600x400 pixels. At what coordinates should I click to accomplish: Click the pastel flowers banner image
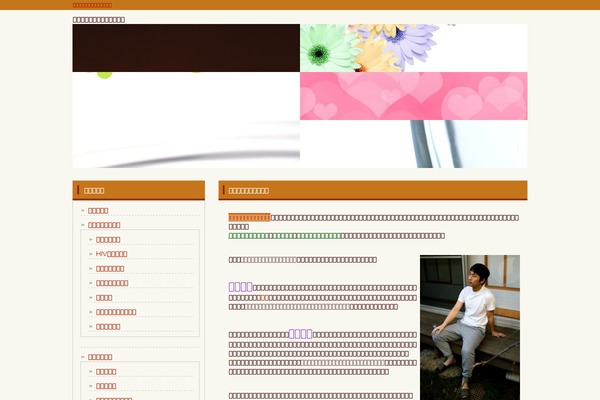pyautogui.click(x=414, y=48)
